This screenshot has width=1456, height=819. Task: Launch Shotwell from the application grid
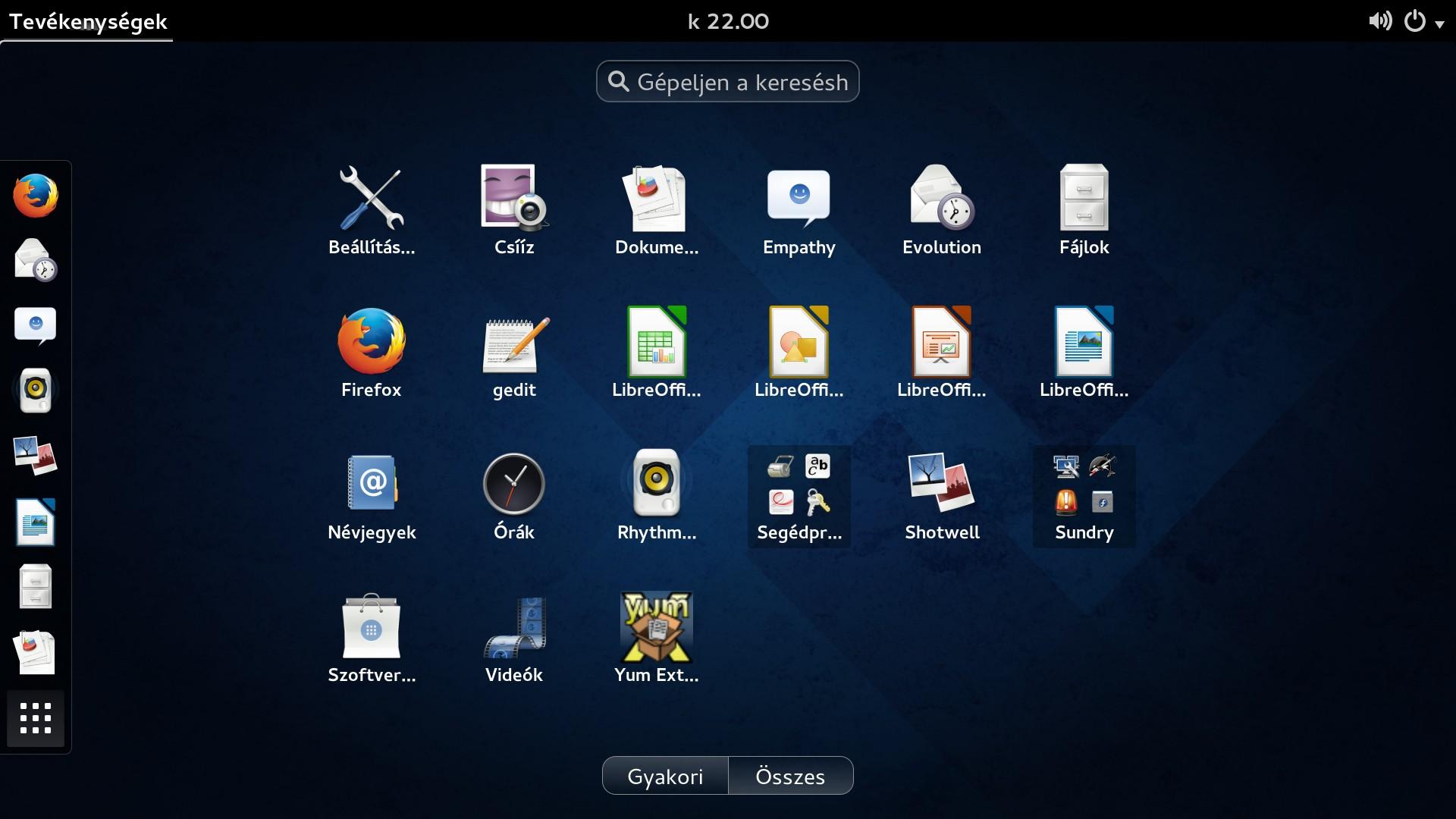tap(942, 496)
